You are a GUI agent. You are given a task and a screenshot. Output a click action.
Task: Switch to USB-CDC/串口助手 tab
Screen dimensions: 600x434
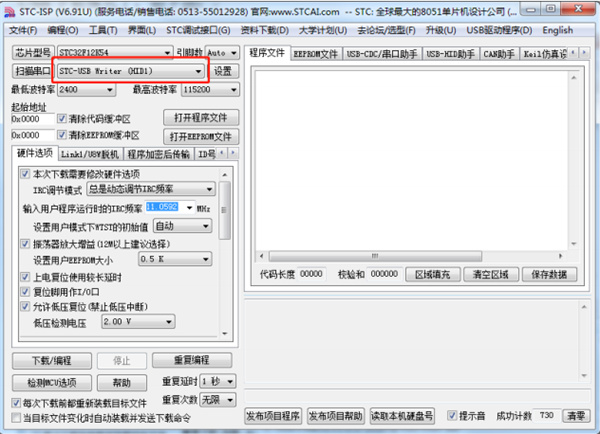click(382, 54)
